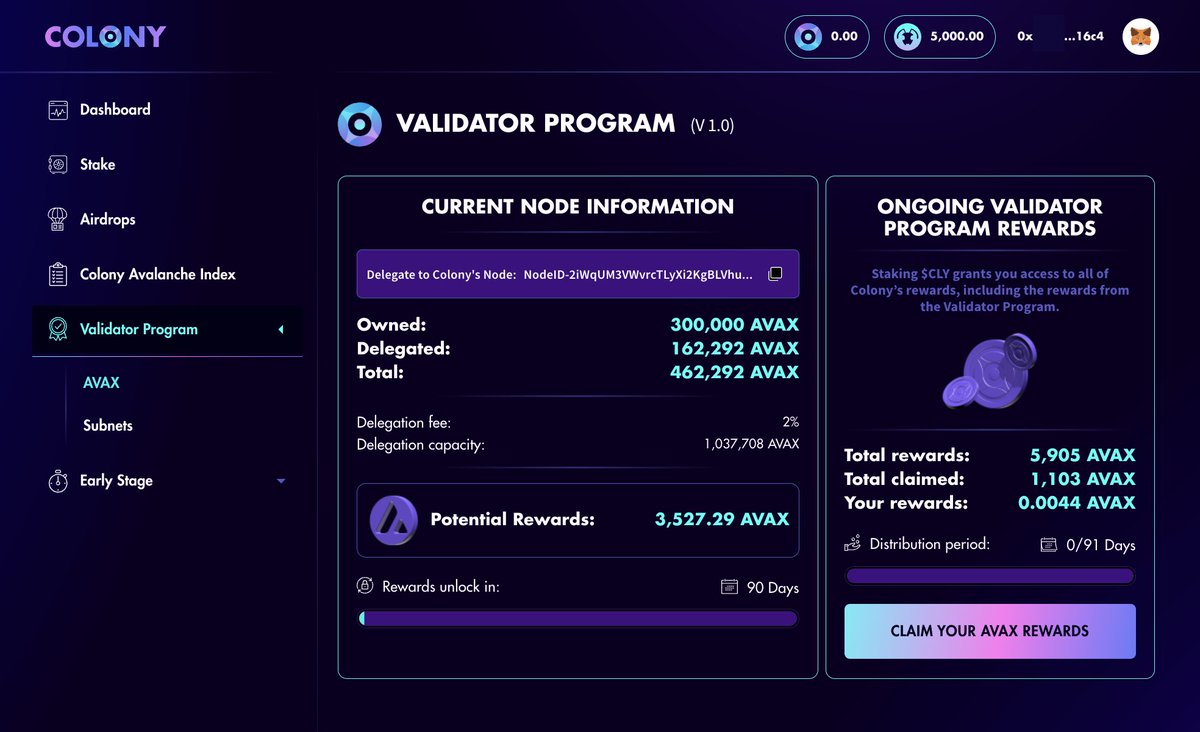
Task: Click the Colony logo in header
Action: (105, 37)
